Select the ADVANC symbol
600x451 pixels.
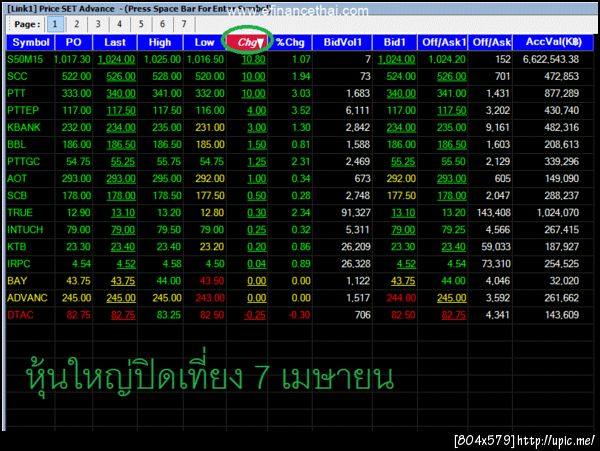click(x=27, y=298)
